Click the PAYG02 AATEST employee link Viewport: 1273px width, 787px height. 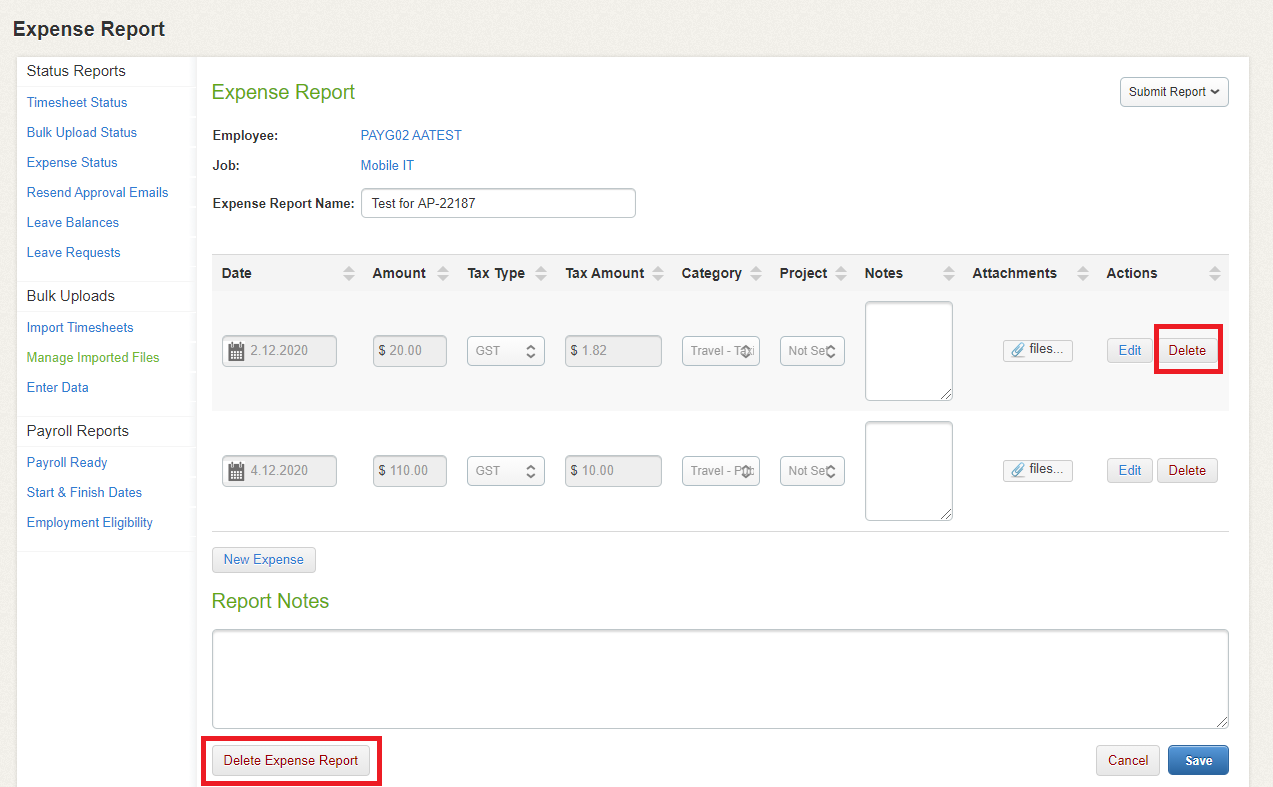coord(411,135)
